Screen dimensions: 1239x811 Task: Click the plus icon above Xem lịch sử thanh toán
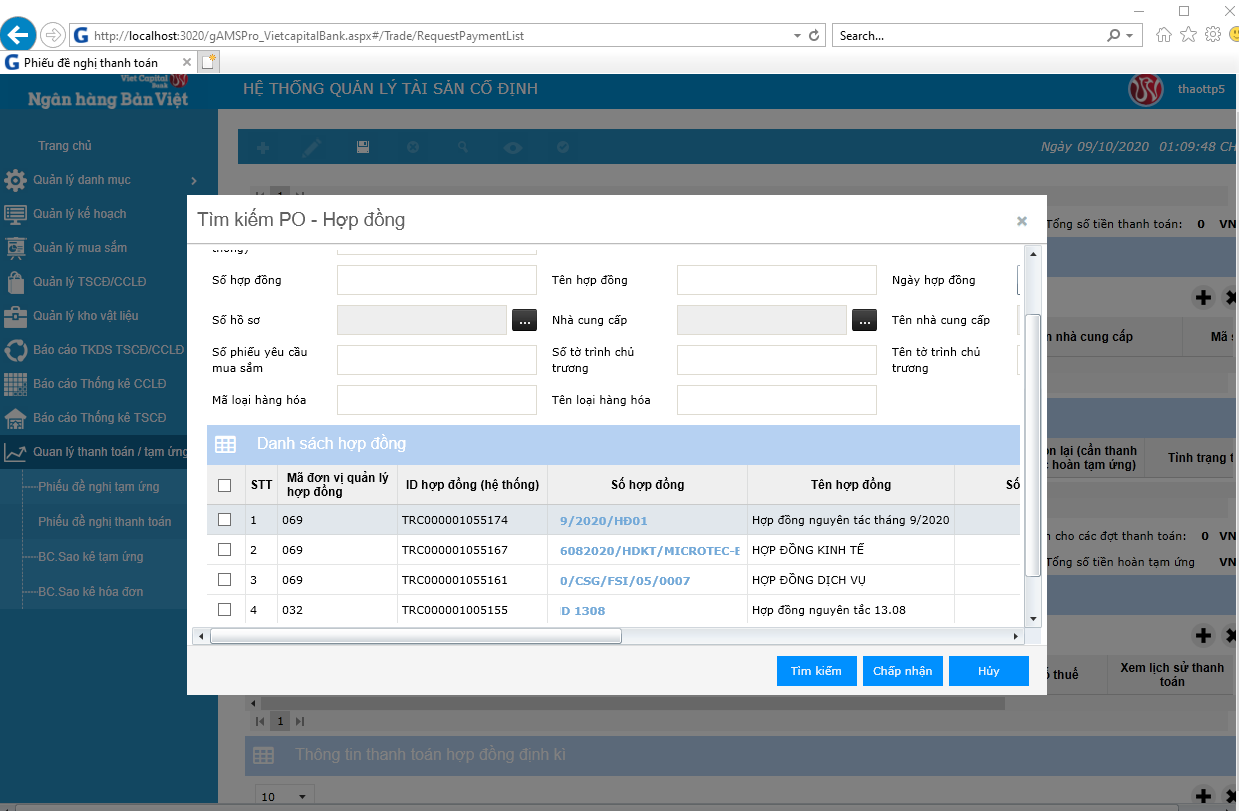pos(1203,635)
